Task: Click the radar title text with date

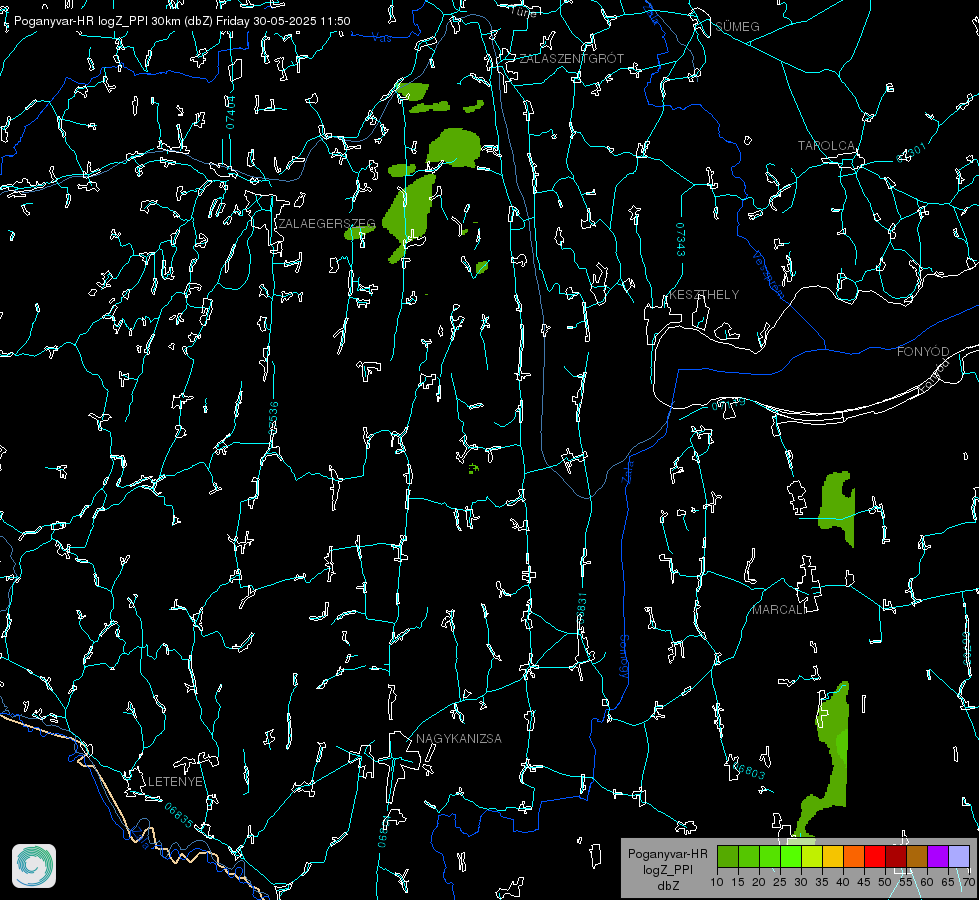Action: tap(182, 21)
